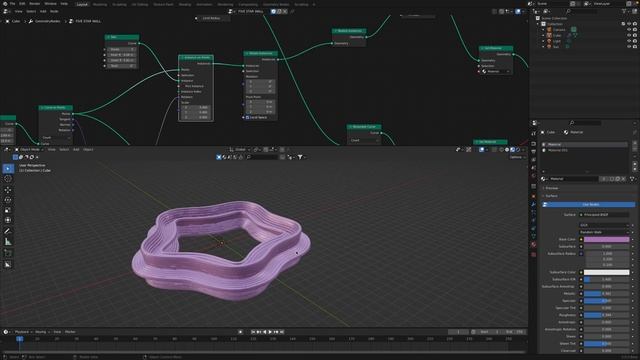Open the Object properties tab
This screenshot has height=360, width=640.
point(533,196)
